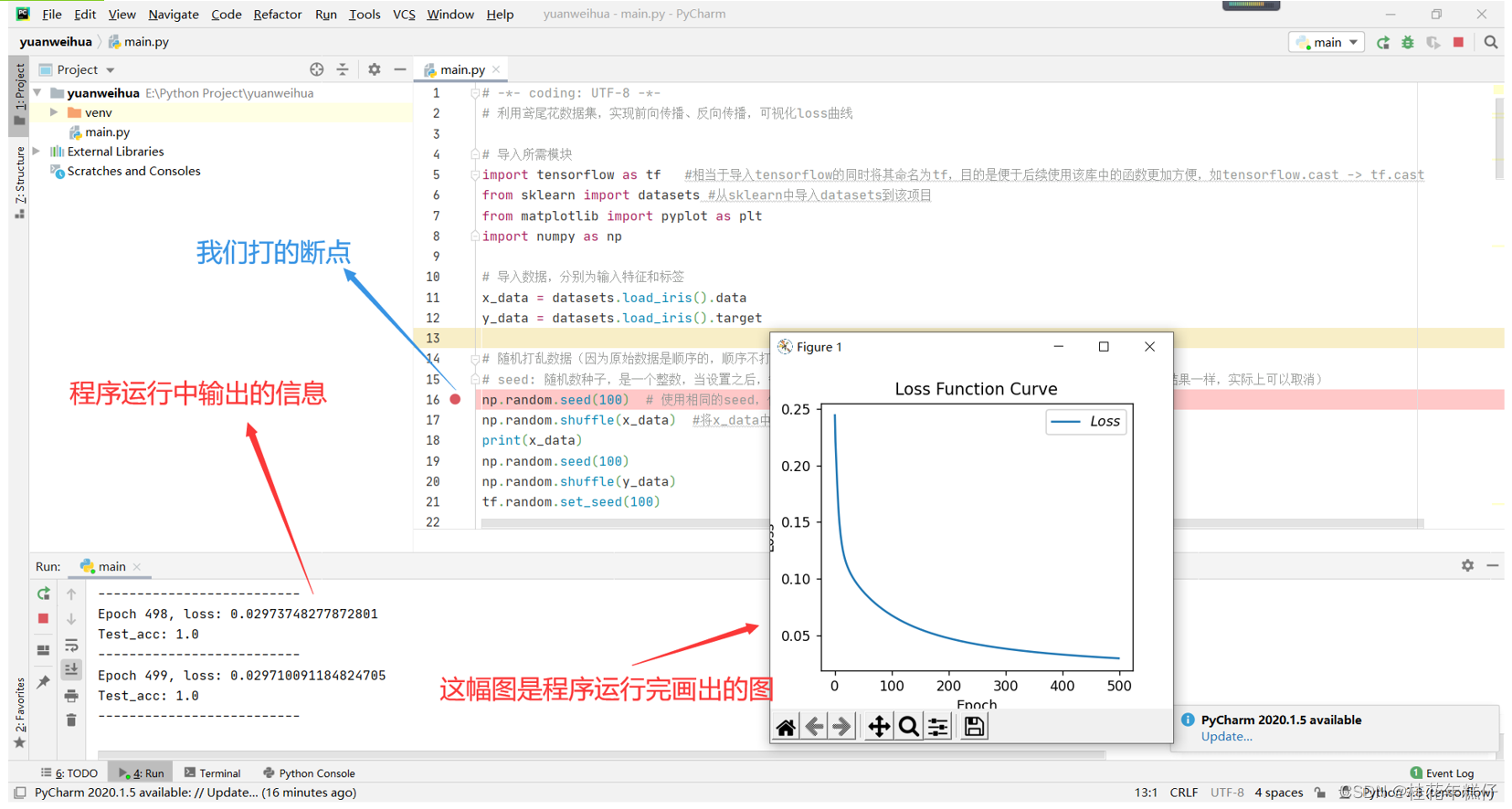Click 4 spaces indent setting in status bar
The width and height of the screenshot is (1512, 809).
click(x=1278, y=793)
